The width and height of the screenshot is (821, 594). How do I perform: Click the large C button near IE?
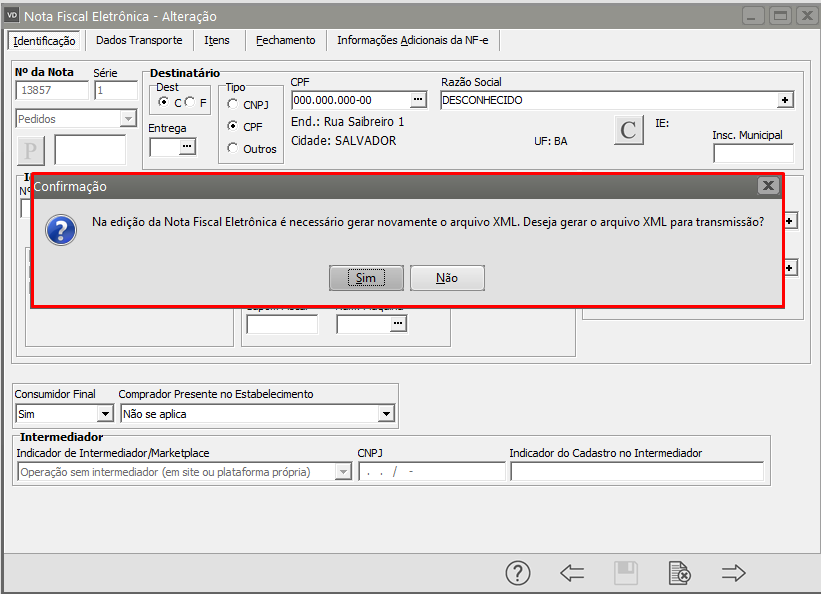[628, 130]
